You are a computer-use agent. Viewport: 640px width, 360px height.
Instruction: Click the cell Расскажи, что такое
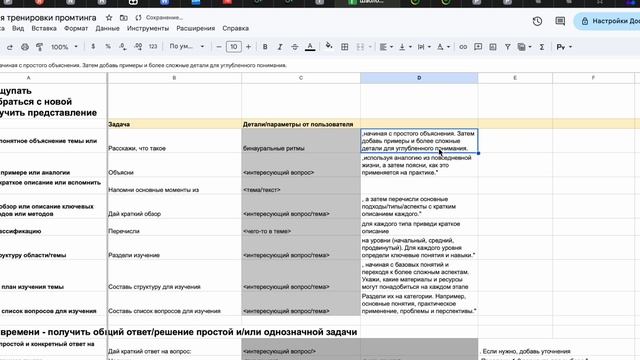click(174, 141)
